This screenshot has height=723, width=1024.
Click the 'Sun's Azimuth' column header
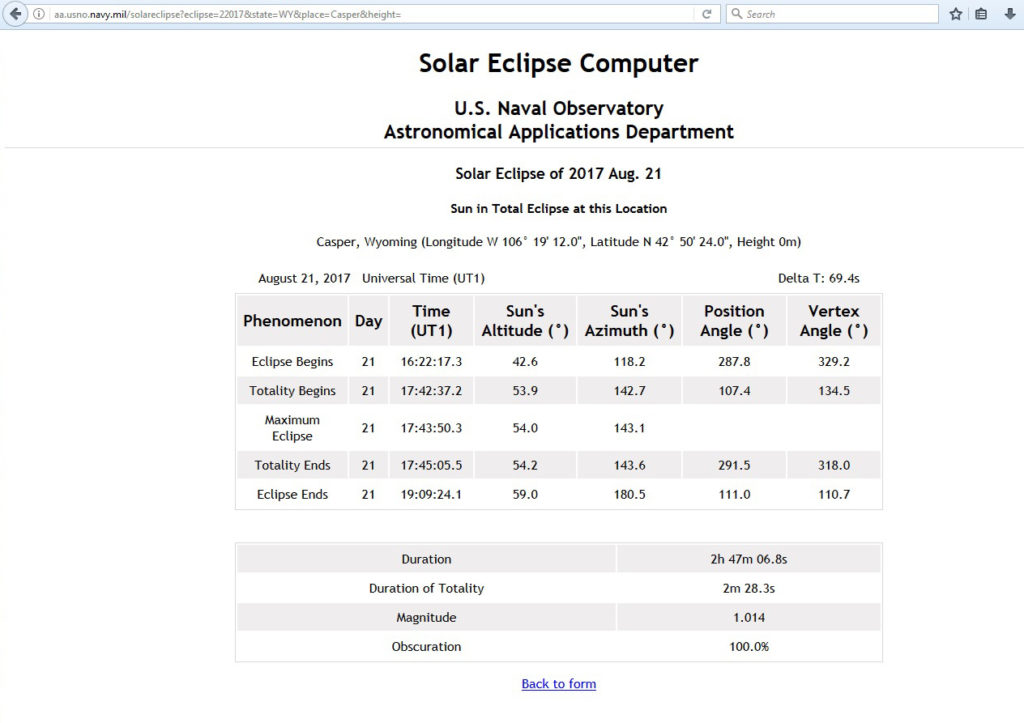click(x=629, y=320)
